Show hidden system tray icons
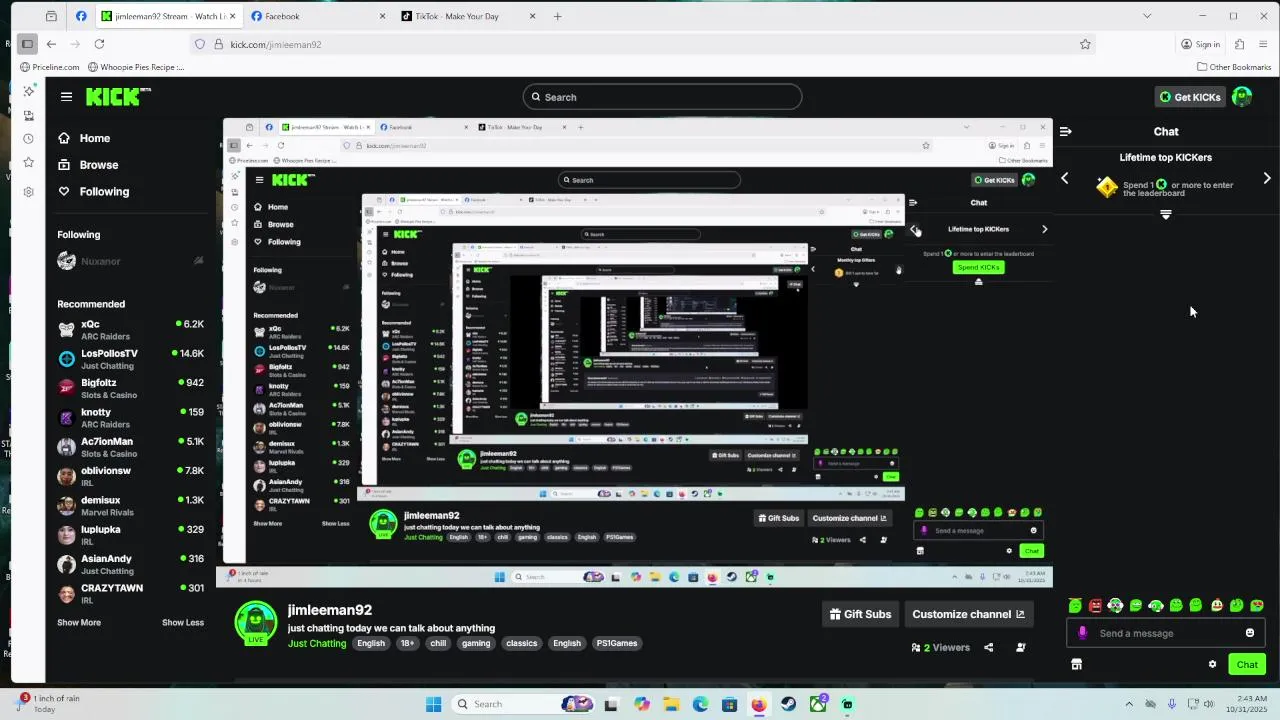This screenshot has width=1280, height=720. pyautogui.click(x=1129, y=704)
